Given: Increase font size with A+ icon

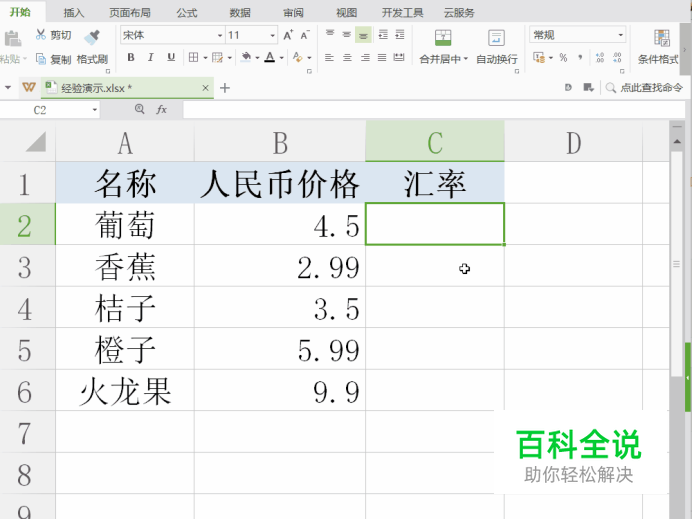Looking at the screenshot, I should click(288, 35).
